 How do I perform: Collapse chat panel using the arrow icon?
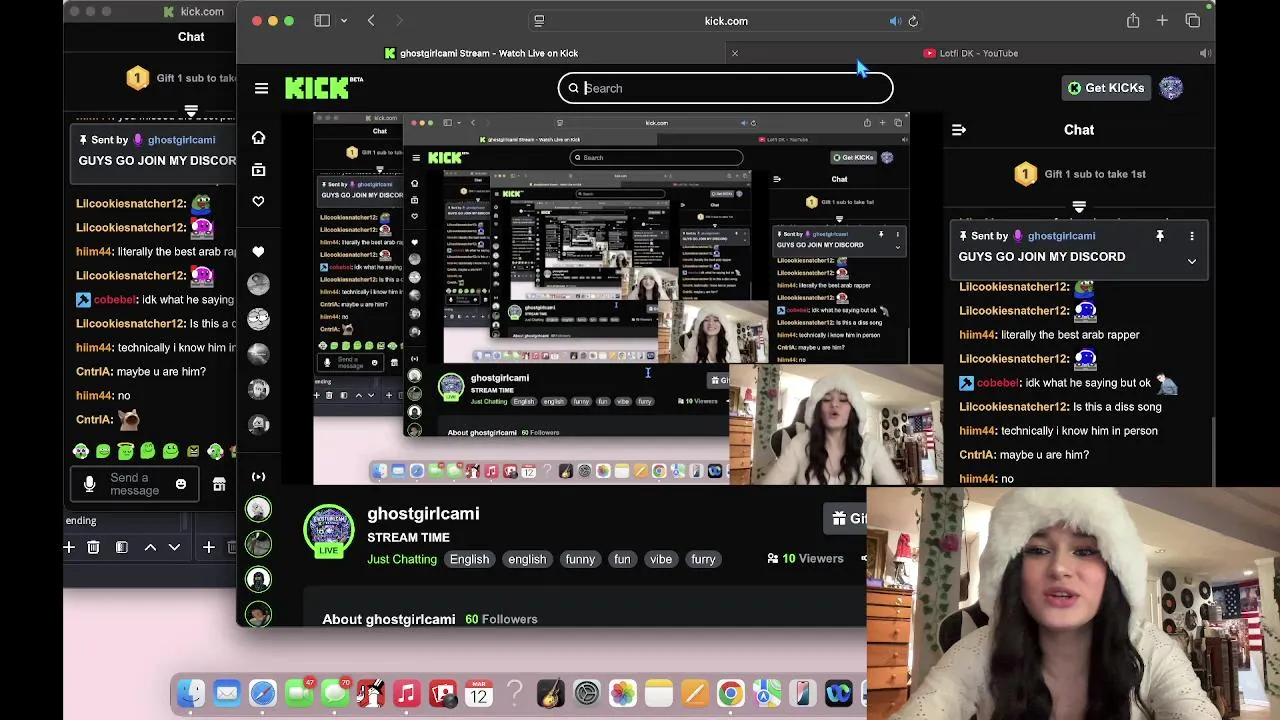click(958, 130)
